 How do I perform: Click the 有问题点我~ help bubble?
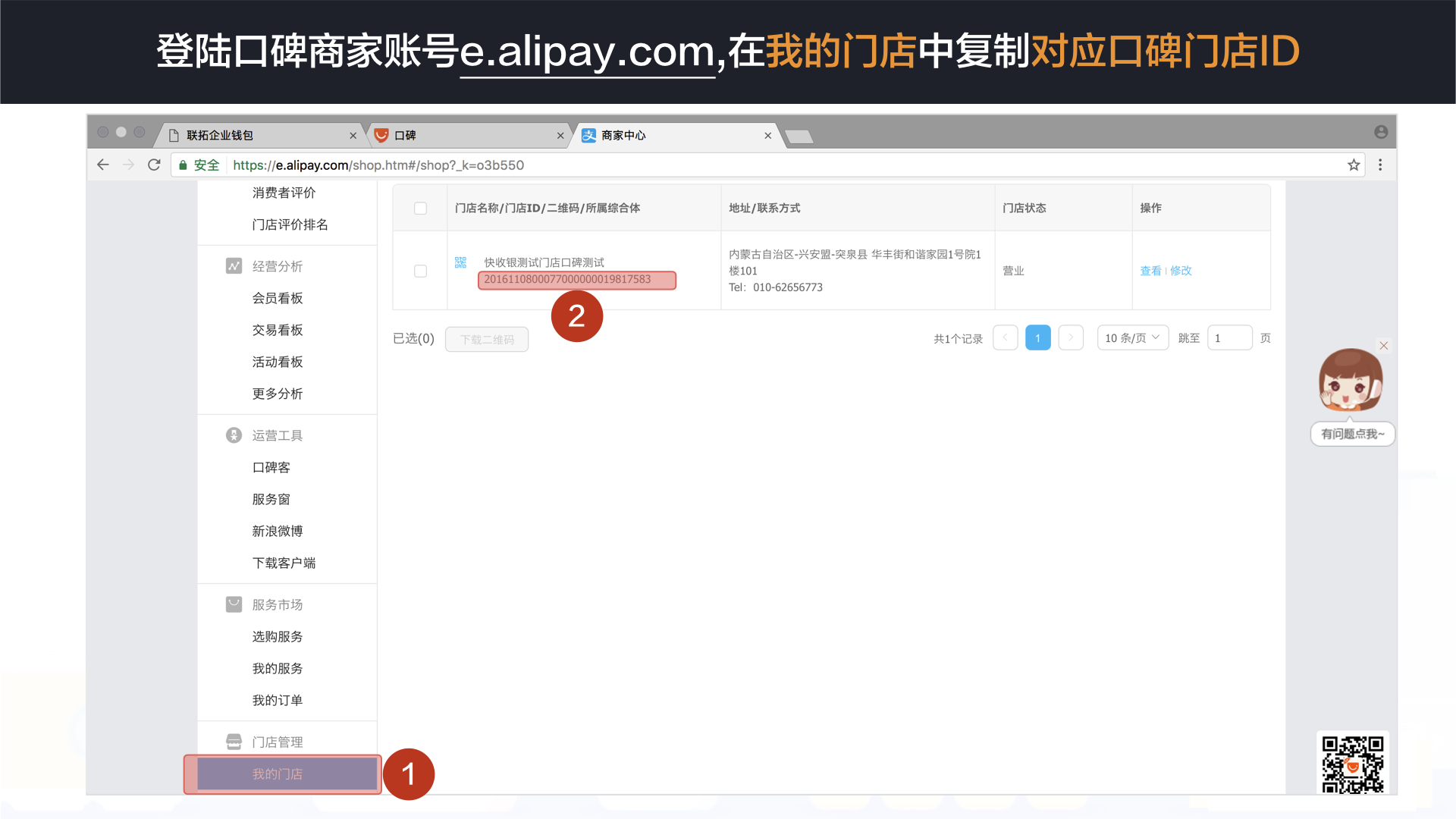click(x=1353, y=434)
